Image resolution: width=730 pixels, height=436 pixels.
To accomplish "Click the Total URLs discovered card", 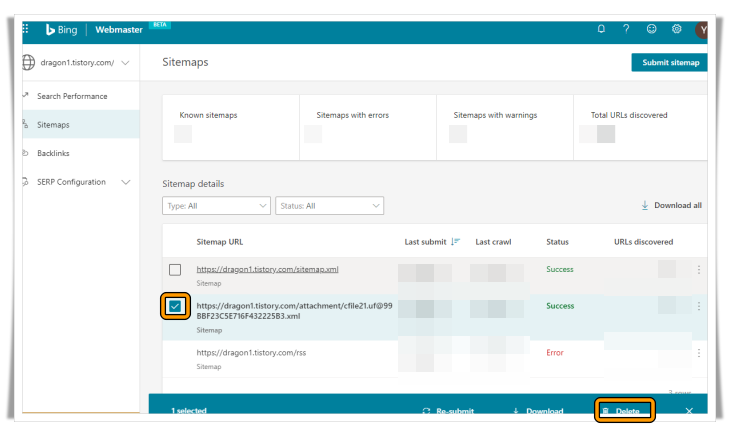I will [x=641, y=128].
